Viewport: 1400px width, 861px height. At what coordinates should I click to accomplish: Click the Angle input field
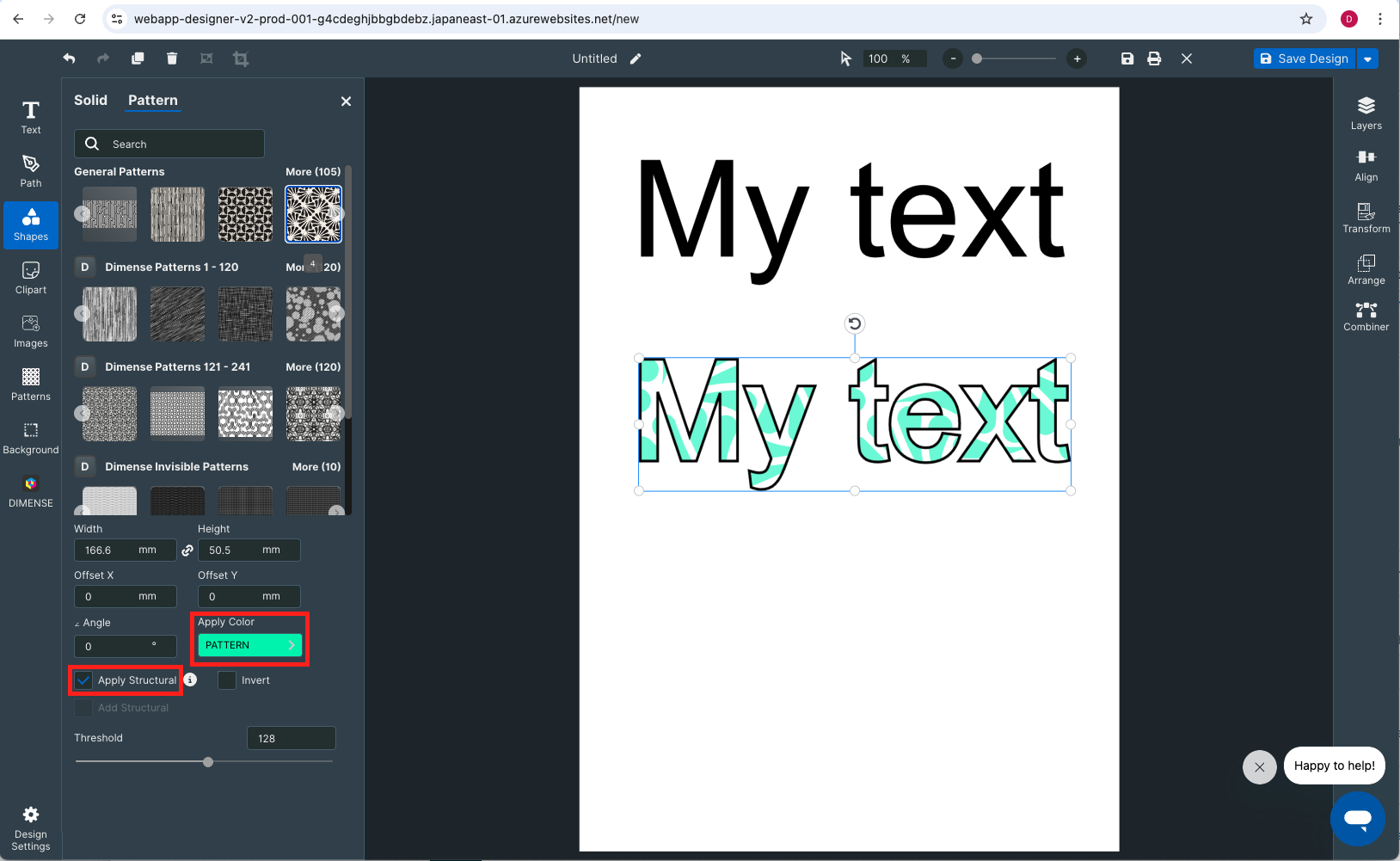click(126, 646)
